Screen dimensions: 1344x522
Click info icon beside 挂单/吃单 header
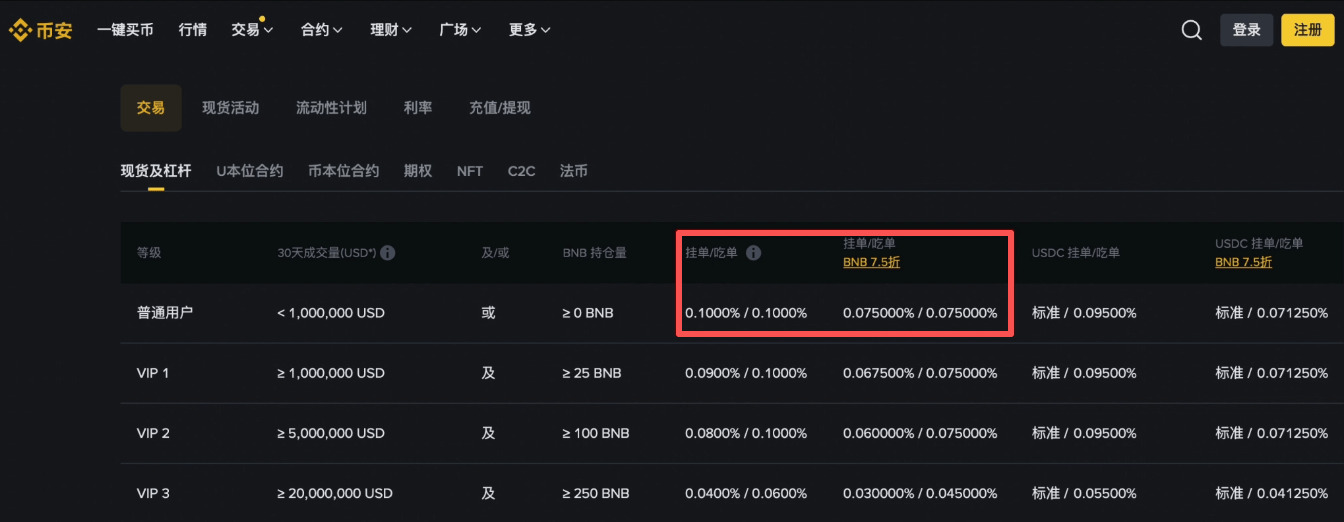(754, 253)
